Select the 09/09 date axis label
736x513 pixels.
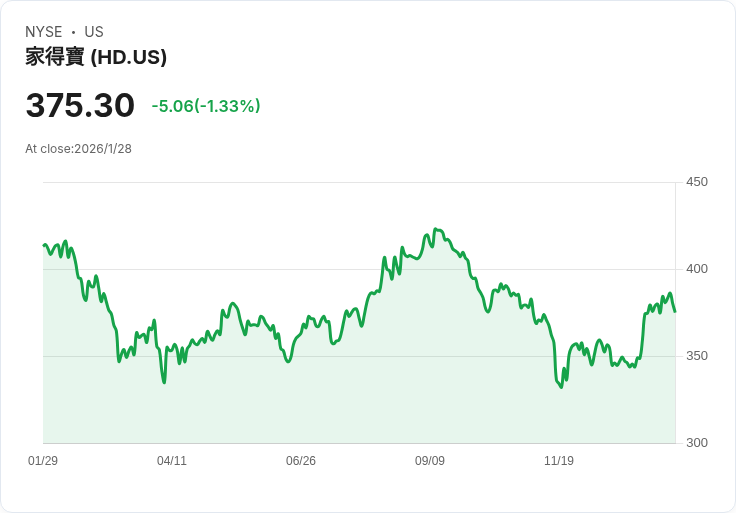tap(430, 461)
